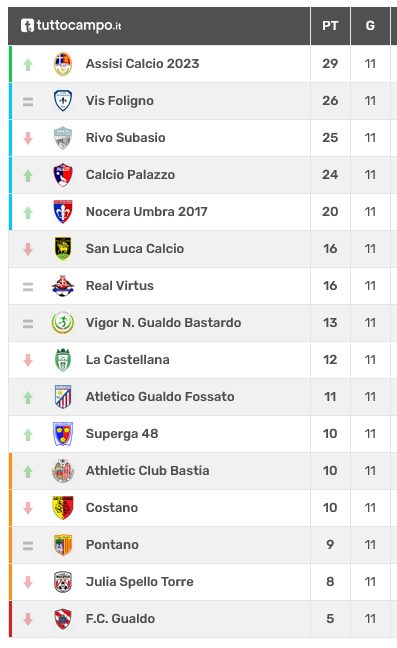
Task: Click the Assisi Calcio 2023 team crest
Action: (x=63, y=64)
